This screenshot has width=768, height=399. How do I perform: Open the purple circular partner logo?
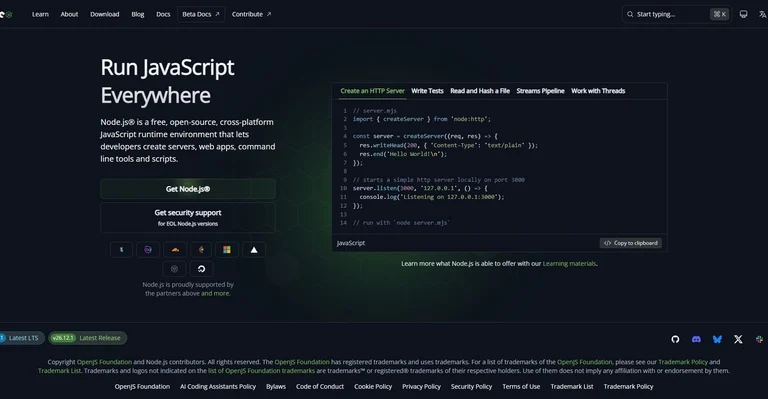148,250
